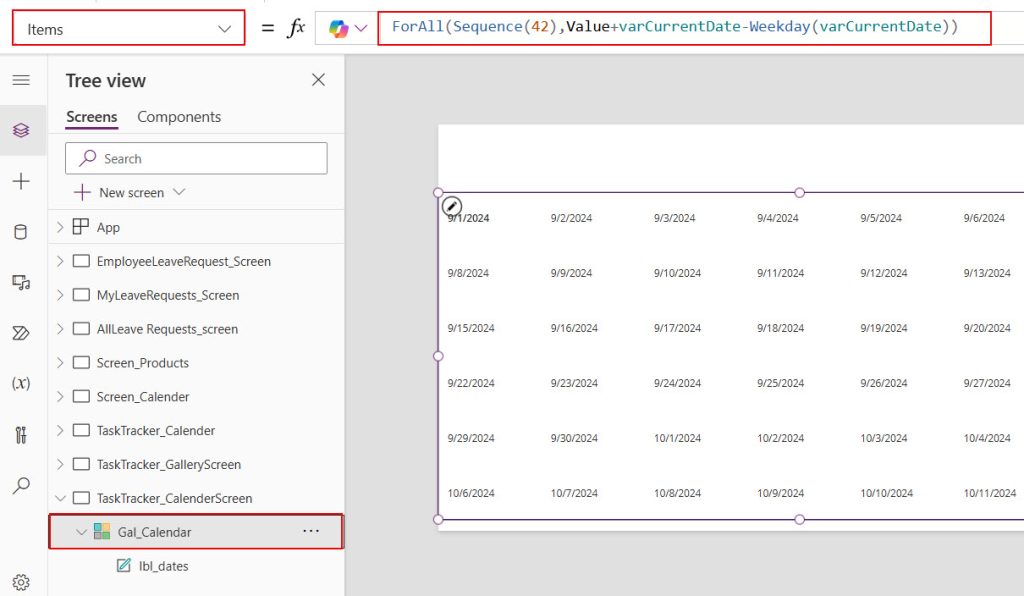Select TaskTracker_CalenderScreen in tree
This screenshot has width=1024, height=596.
point(174,499)
